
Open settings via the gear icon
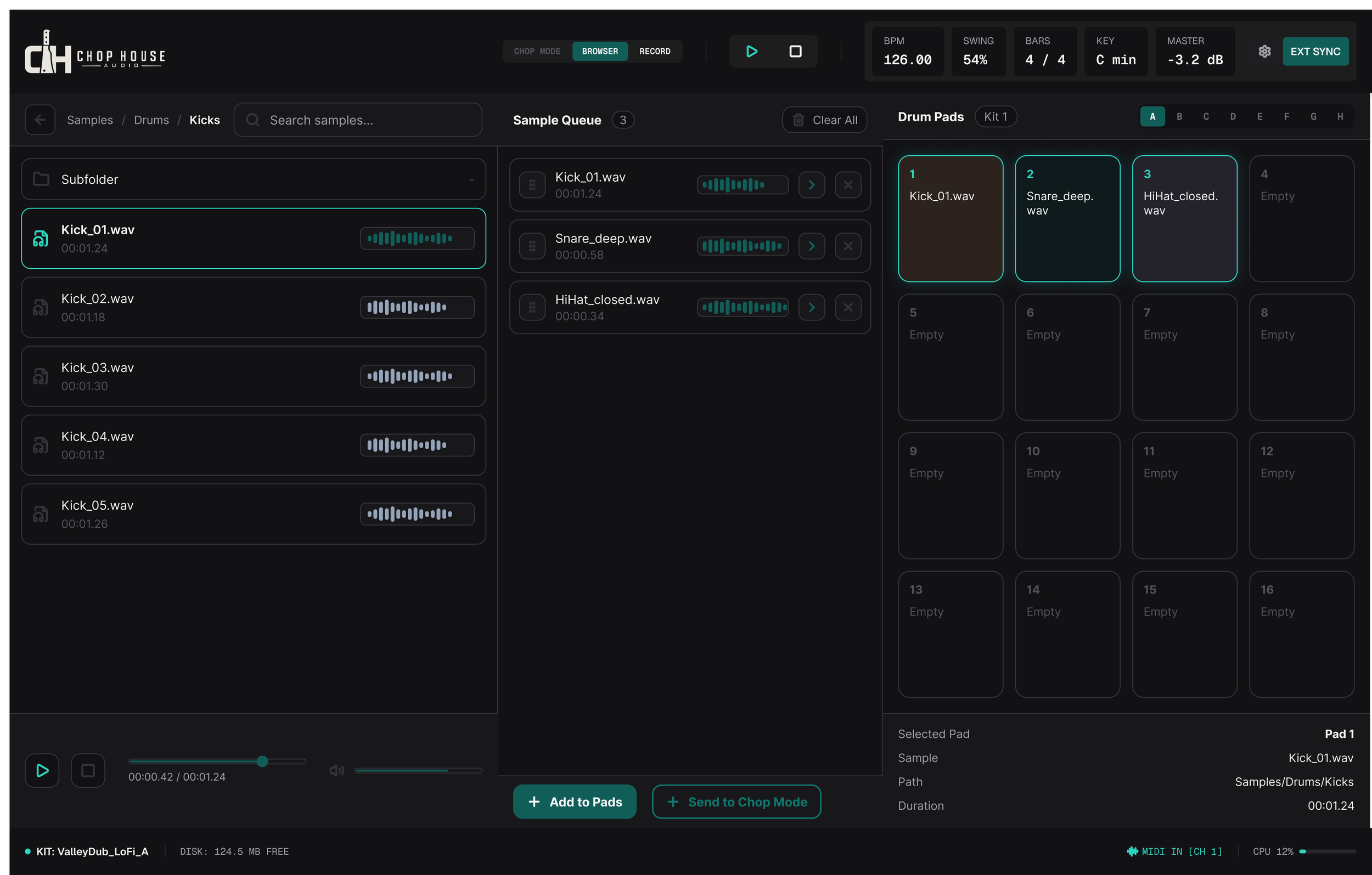click(x=1264, y=51)
